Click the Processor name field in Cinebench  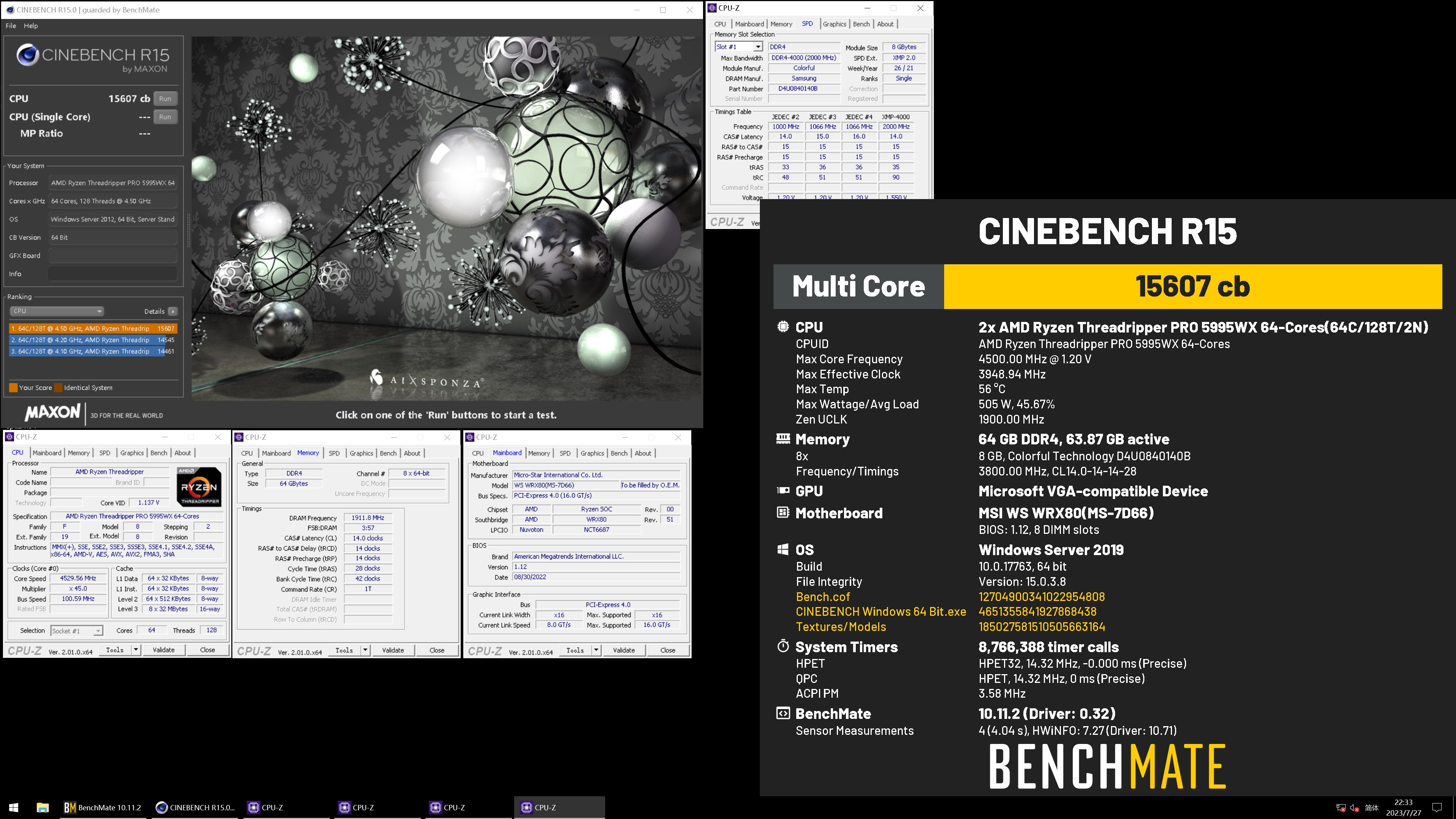113,182
